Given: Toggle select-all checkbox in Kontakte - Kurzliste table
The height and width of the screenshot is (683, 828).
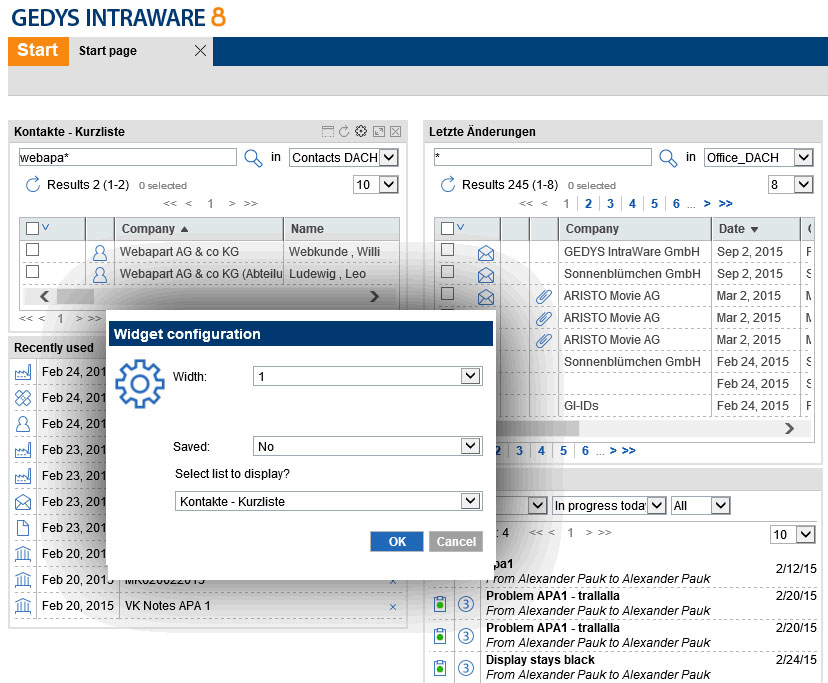Looking at the screenshot, I should point(32,228).
